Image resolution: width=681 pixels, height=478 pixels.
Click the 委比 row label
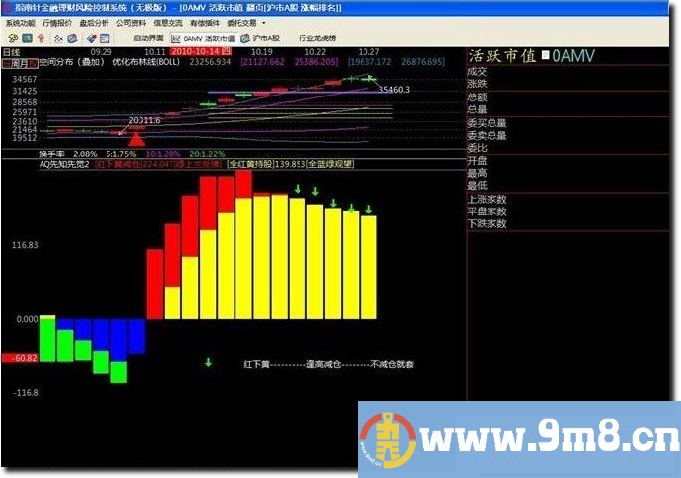pos(477,148)
